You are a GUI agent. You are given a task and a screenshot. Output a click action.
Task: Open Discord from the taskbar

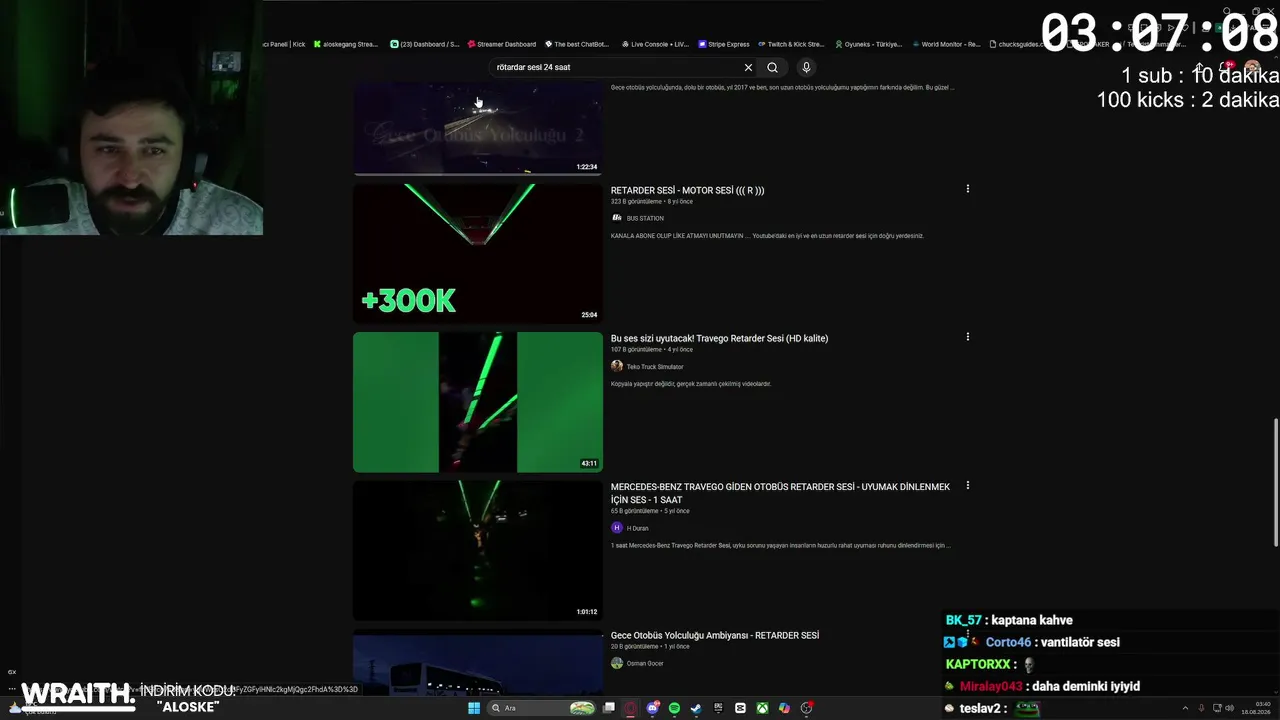pos(653,708)
